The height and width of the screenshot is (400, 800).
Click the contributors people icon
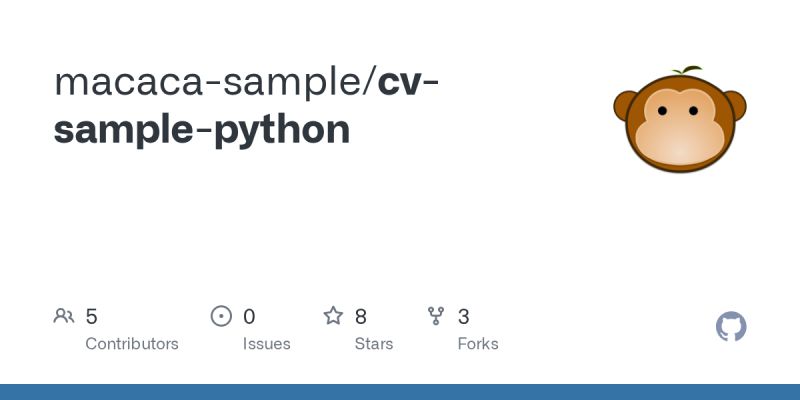64,316
